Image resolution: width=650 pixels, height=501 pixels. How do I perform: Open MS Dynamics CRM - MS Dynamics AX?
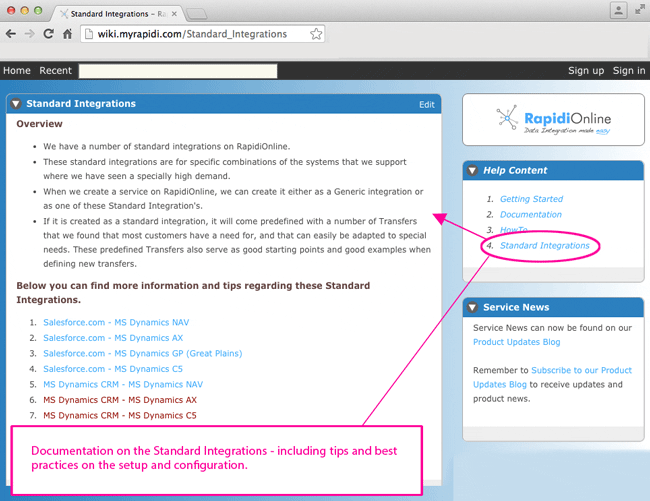coord(120,400)
